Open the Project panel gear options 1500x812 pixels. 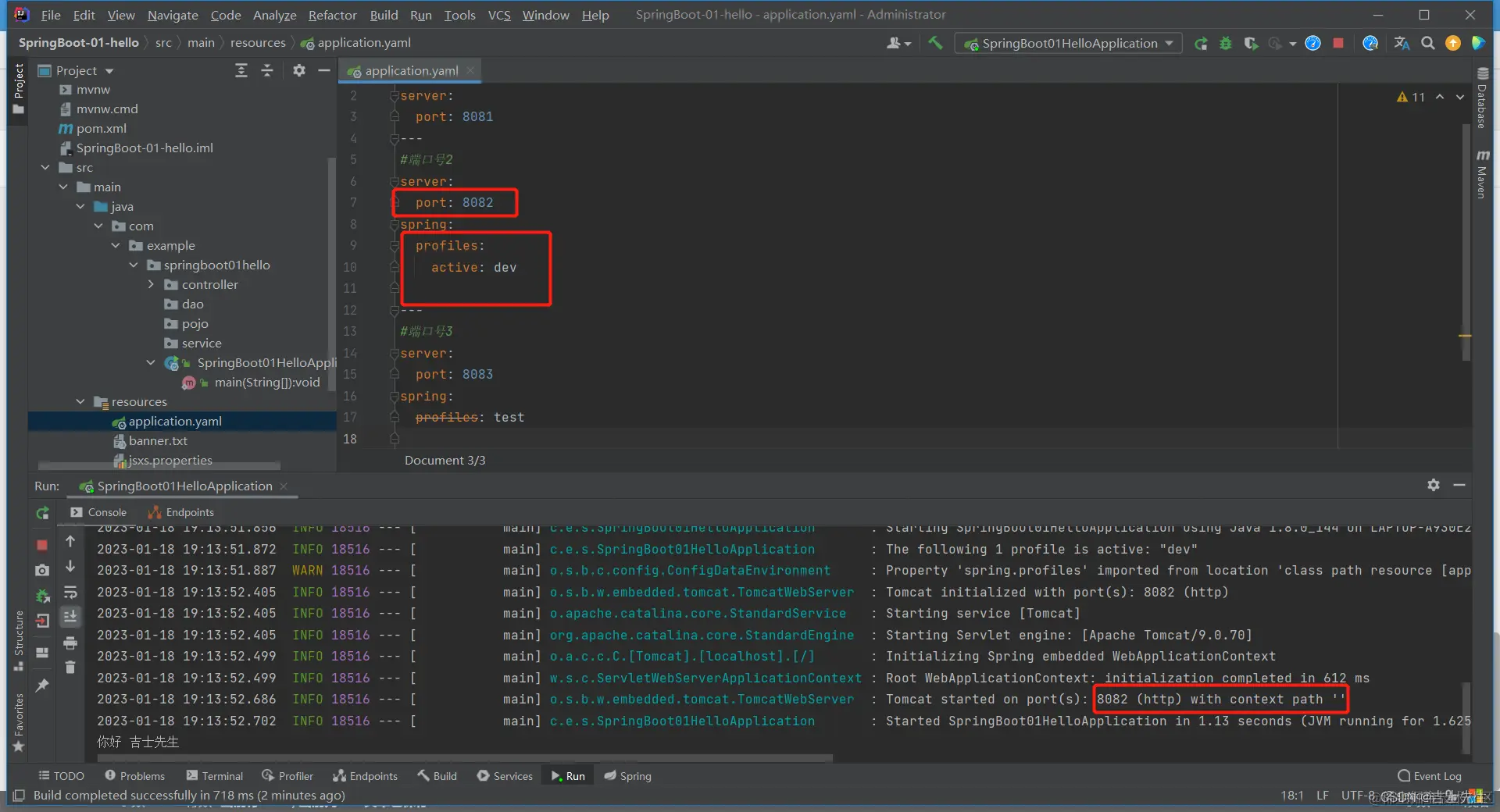coord(298,71)
